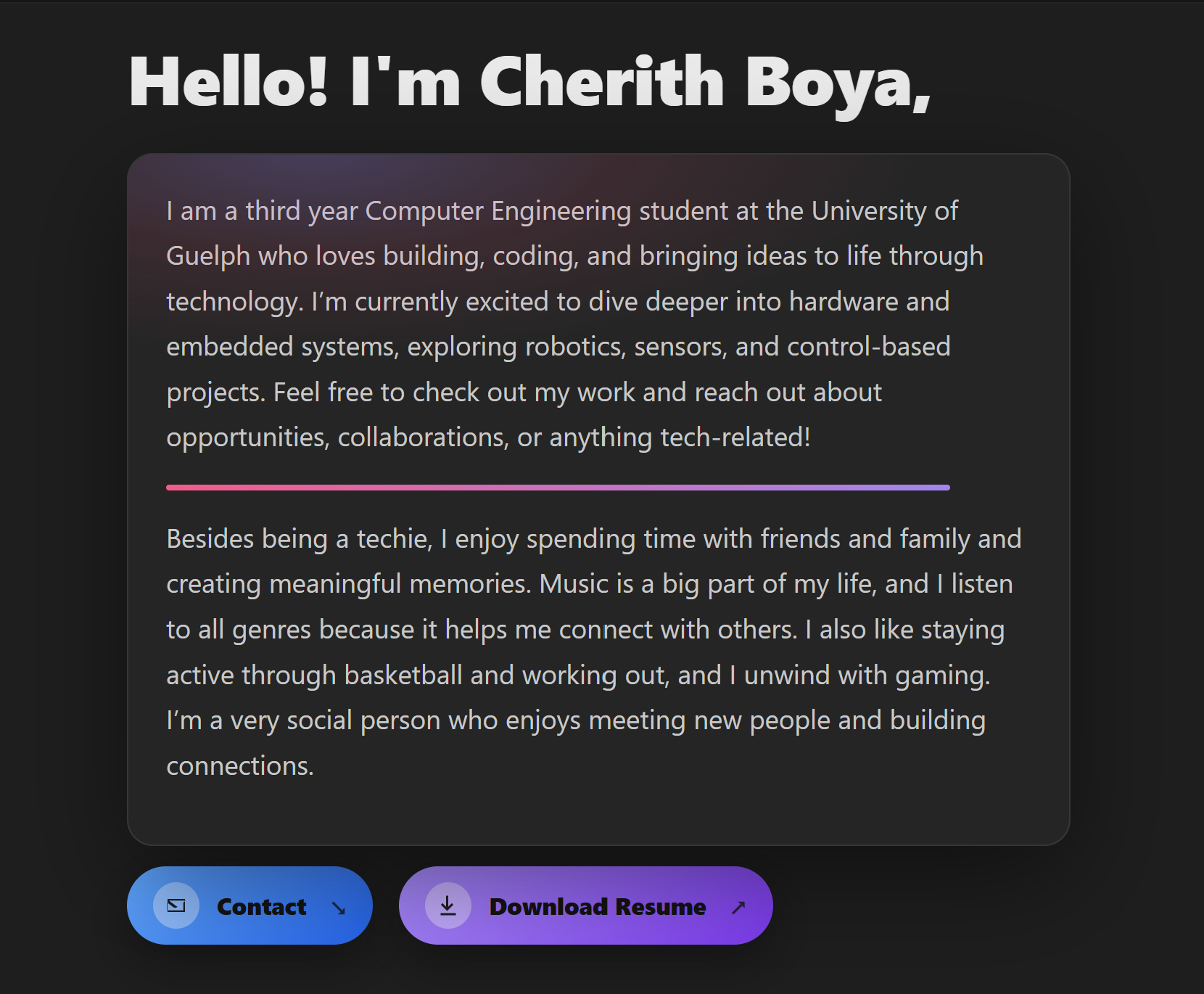Click the Contact label text

(x=260, y=907)
